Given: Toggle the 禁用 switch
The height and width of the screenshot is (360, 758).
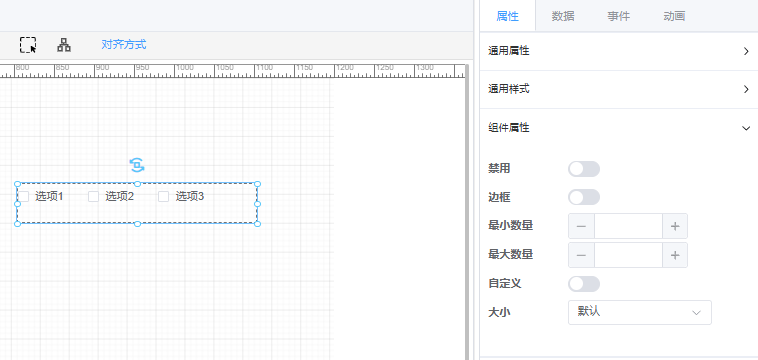Looking at the screenshot, I should [x=584, y=169].
